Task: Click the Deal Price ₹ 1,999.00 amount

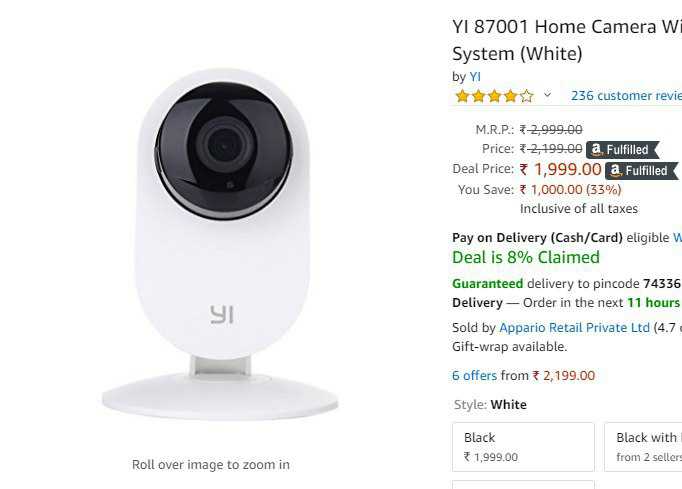Action: [x=561, y=169]
